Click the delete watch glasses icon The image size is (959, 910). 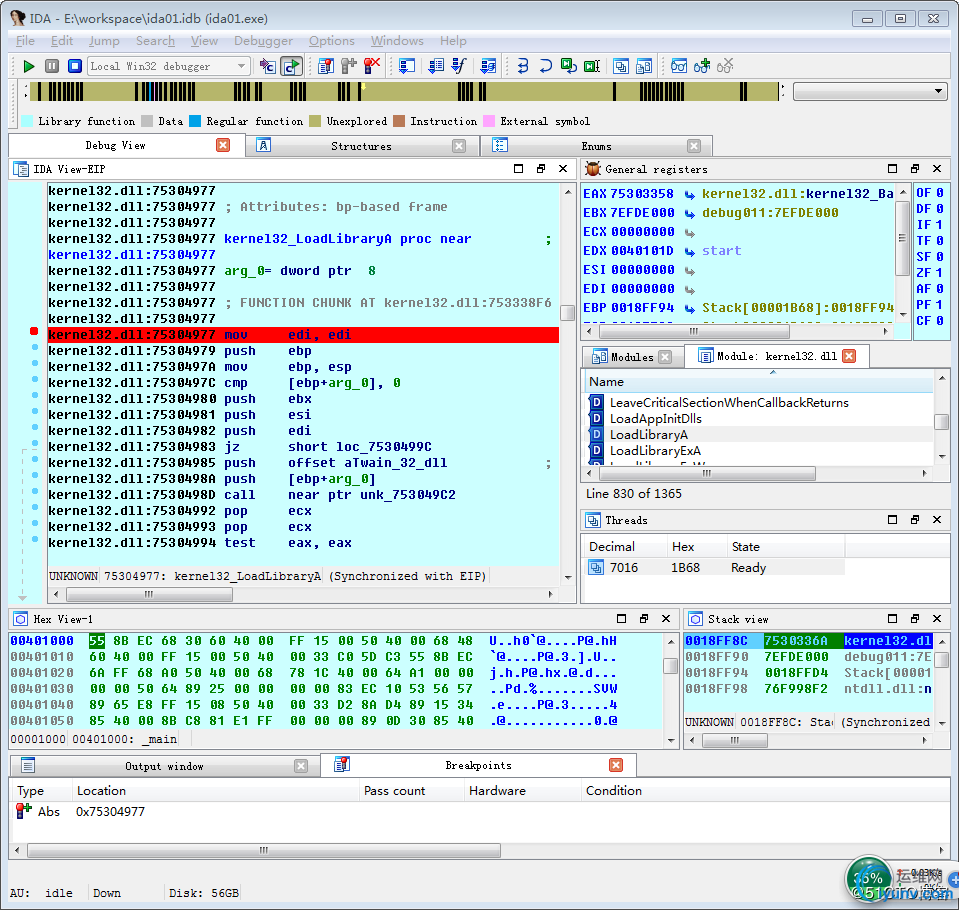click(x=725, y=66)
